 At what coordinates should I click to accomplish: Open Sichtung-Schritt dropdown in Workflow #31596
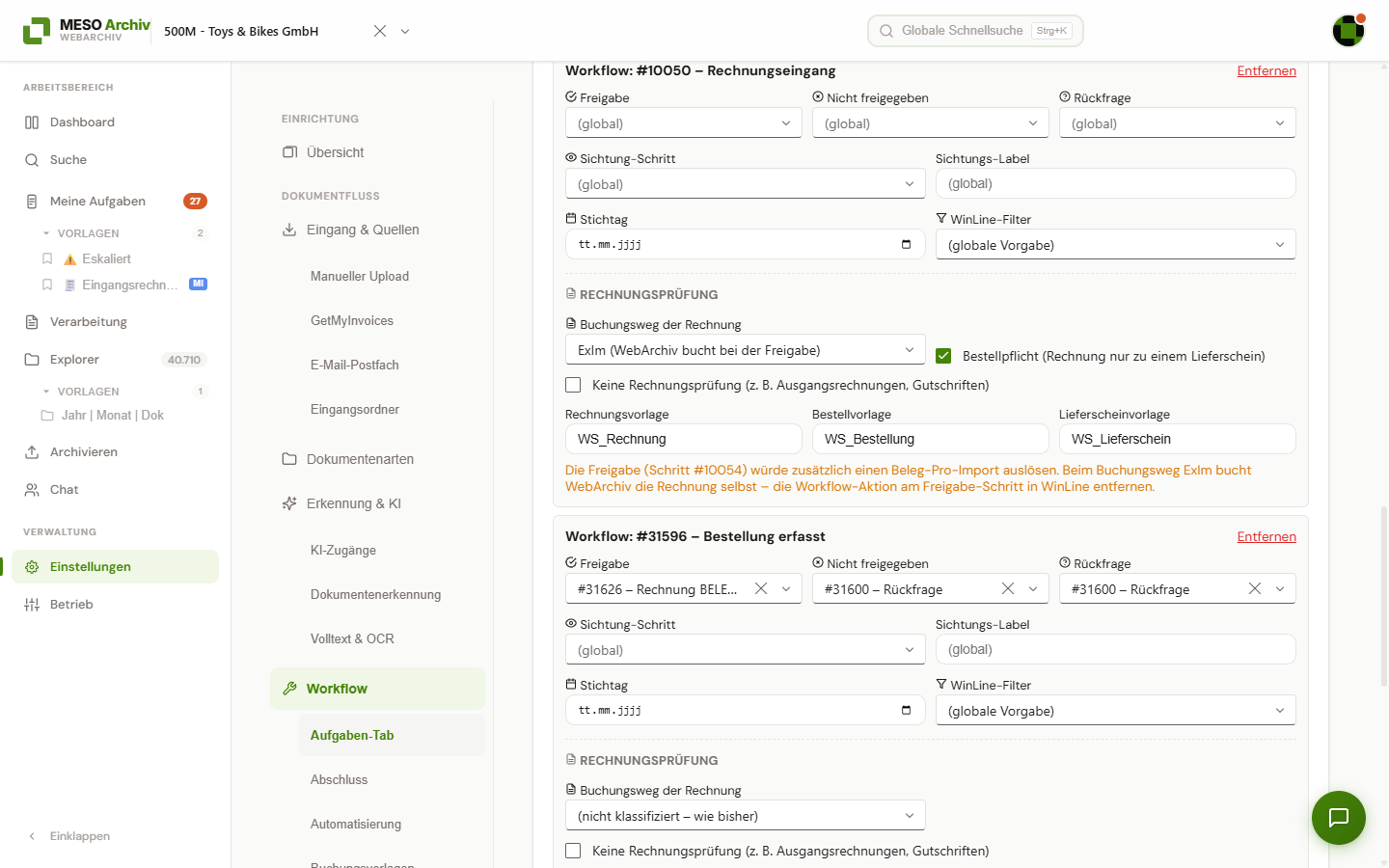746,650
